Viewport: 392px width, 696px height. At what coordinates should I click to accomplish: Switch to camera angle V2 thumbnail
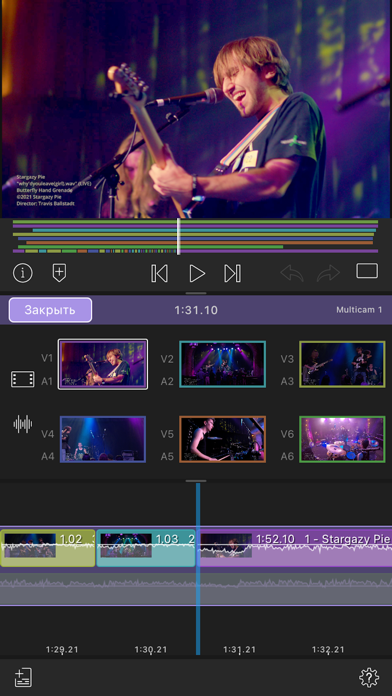[x=222, y=364]
